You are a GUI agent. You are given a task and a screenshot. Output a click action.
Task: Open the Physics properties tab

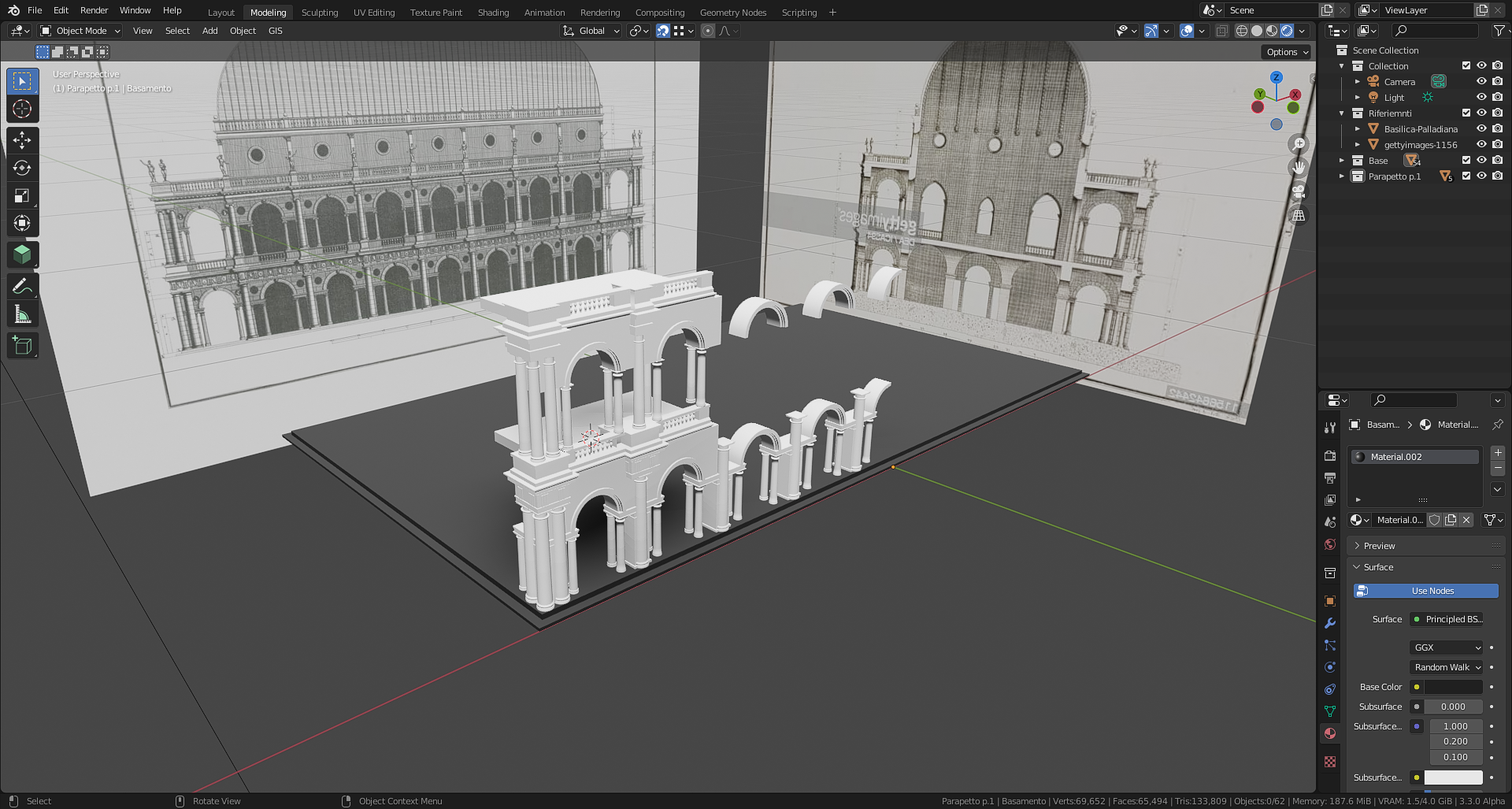pyautogui.click(x=1330, y=666)
